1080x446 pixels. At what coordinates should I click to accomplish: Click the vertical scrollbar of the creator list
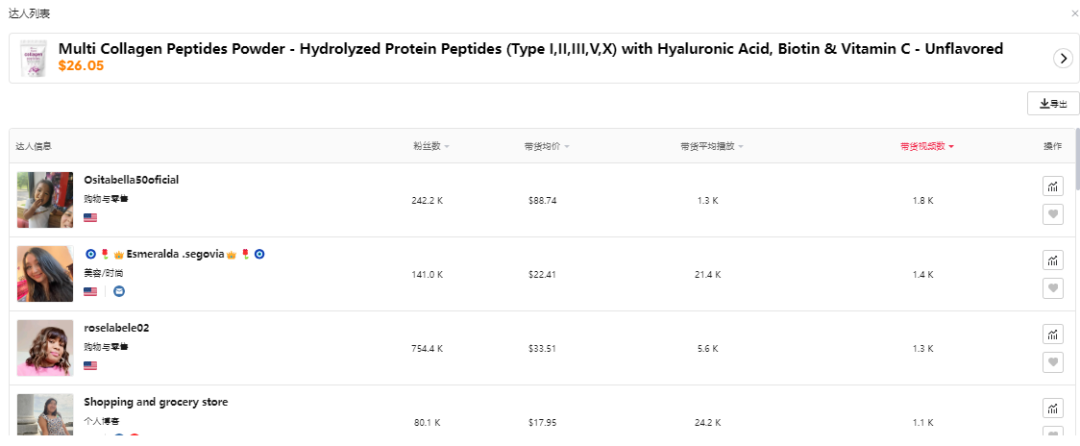click(x=1077, y=160)
